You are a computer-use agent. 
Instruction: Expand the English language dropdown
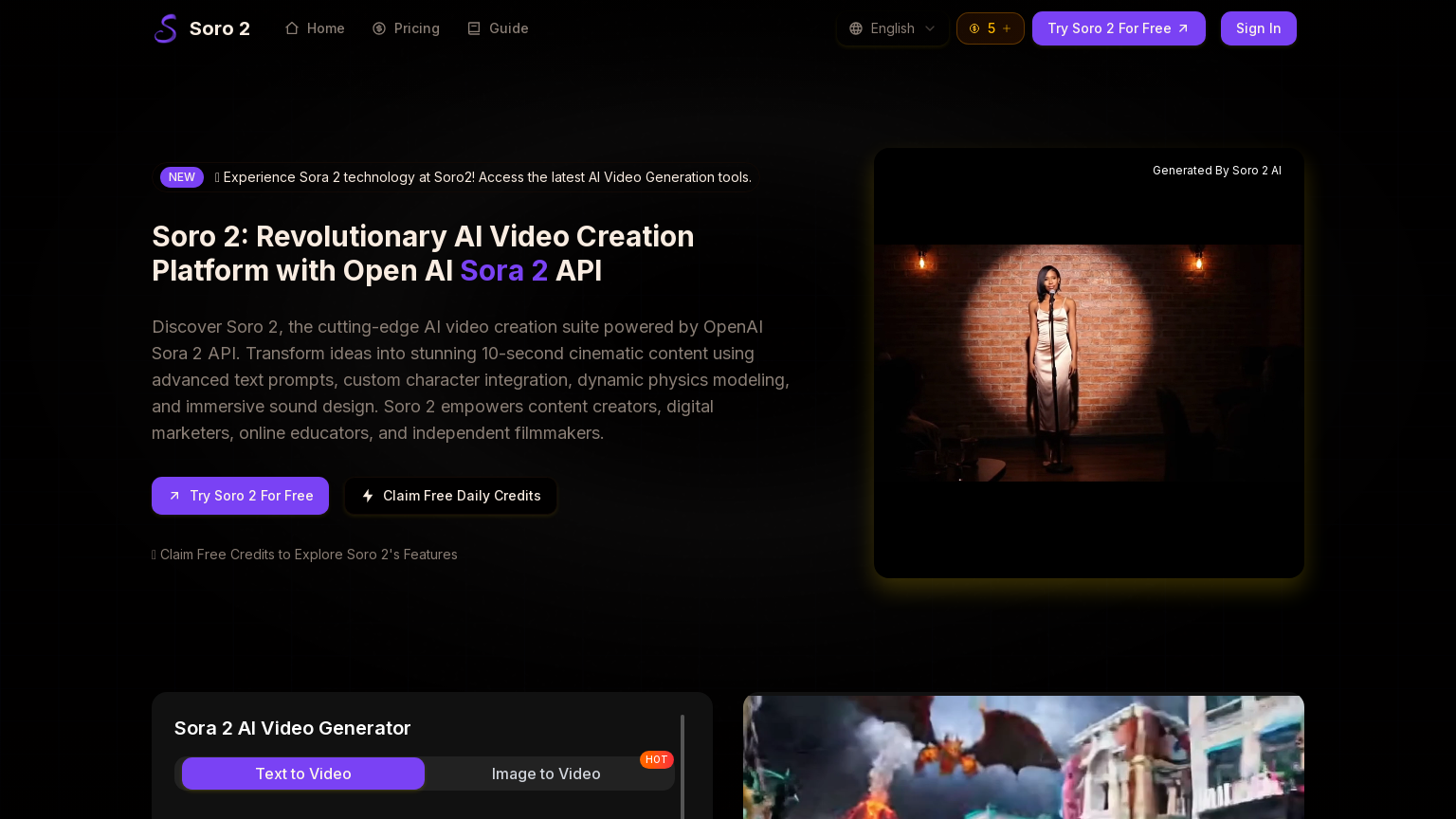(x=892, y=28)
